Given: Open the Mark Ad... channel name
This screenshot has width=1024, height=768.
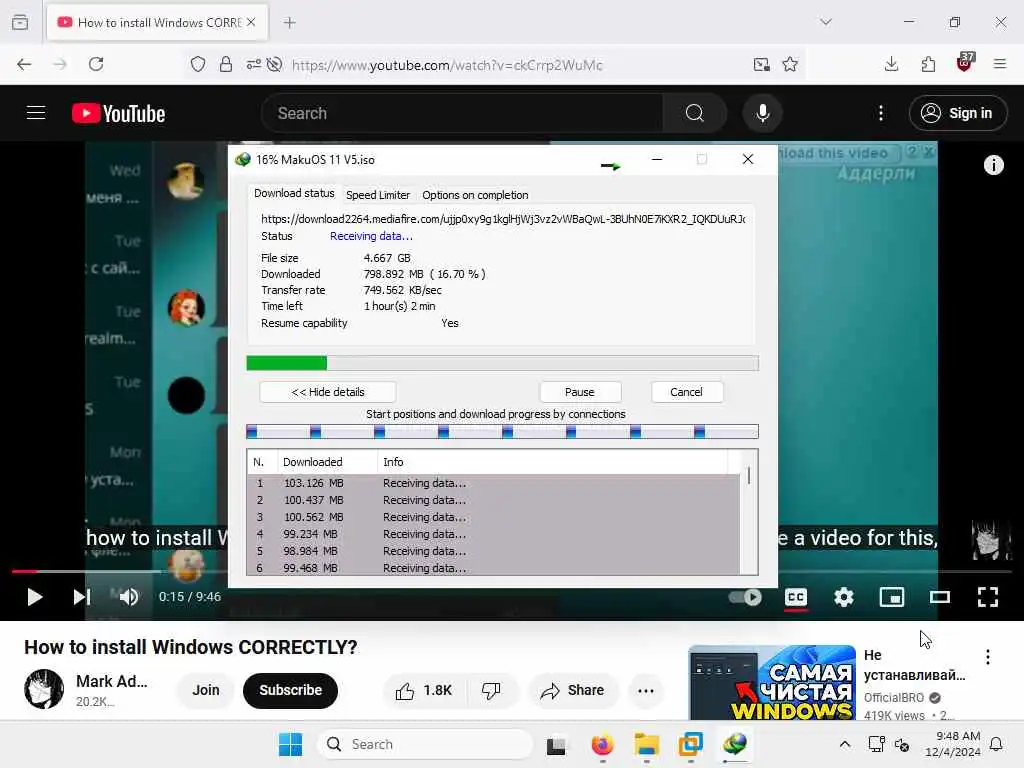Looking at the screenshot, I should click(x=112, y=681).
